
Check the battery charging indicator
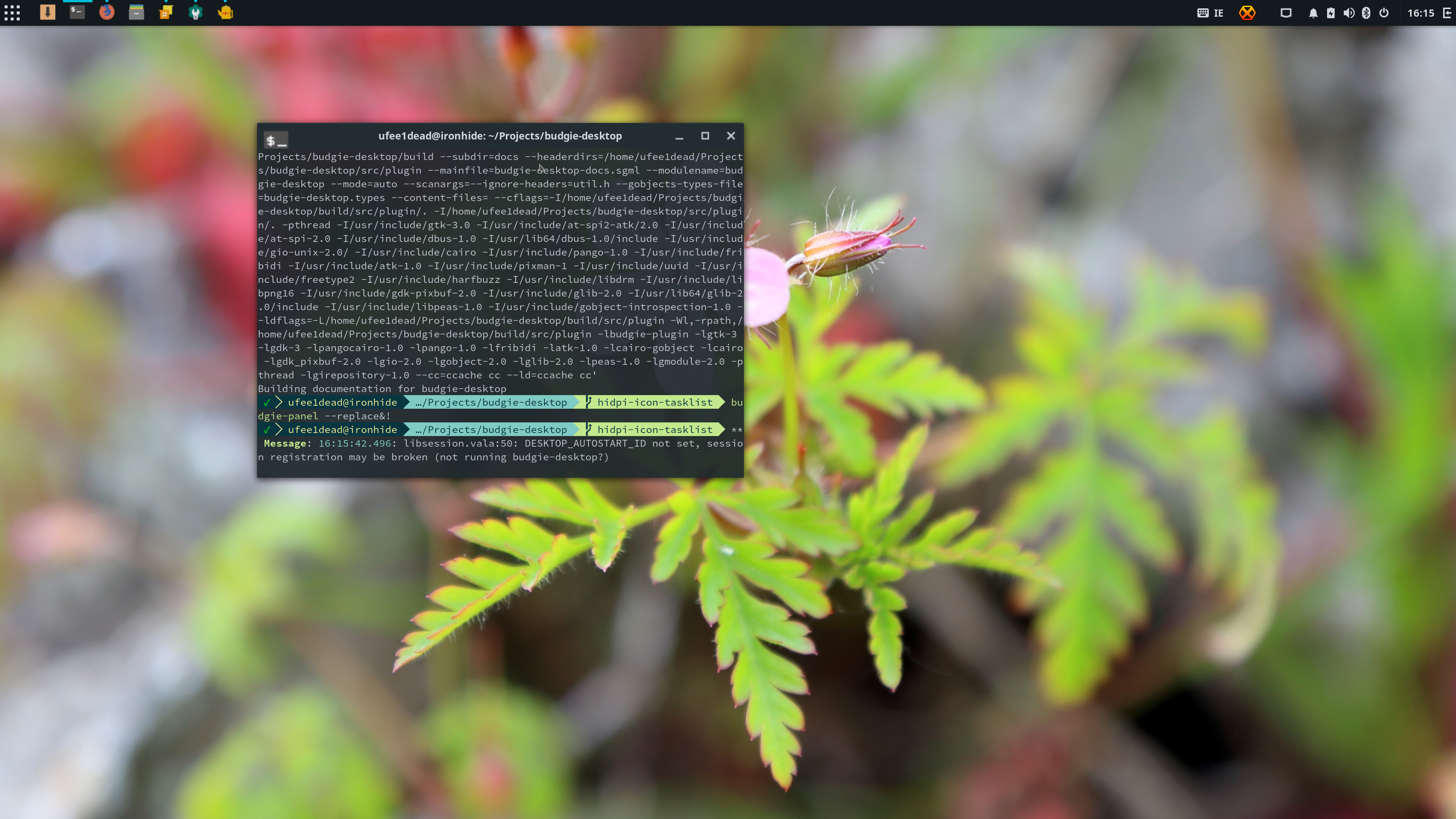coord(1330,13)
